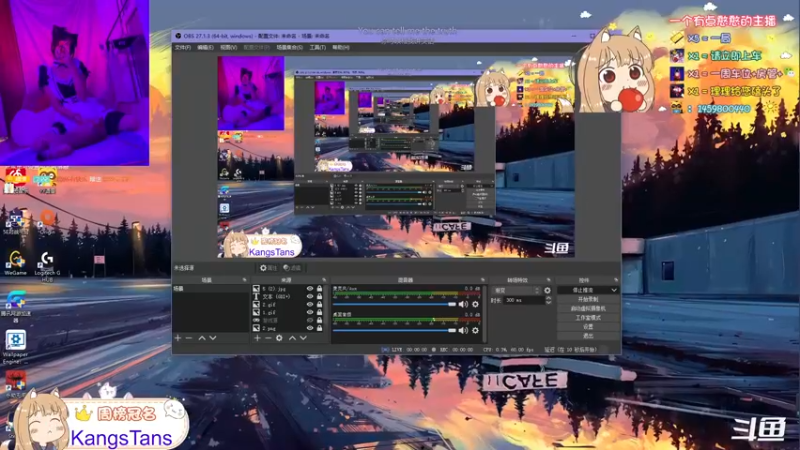800x450 pixels.
Task: Pop out the 来源 dock panel icon
Action: click(324, 280)
